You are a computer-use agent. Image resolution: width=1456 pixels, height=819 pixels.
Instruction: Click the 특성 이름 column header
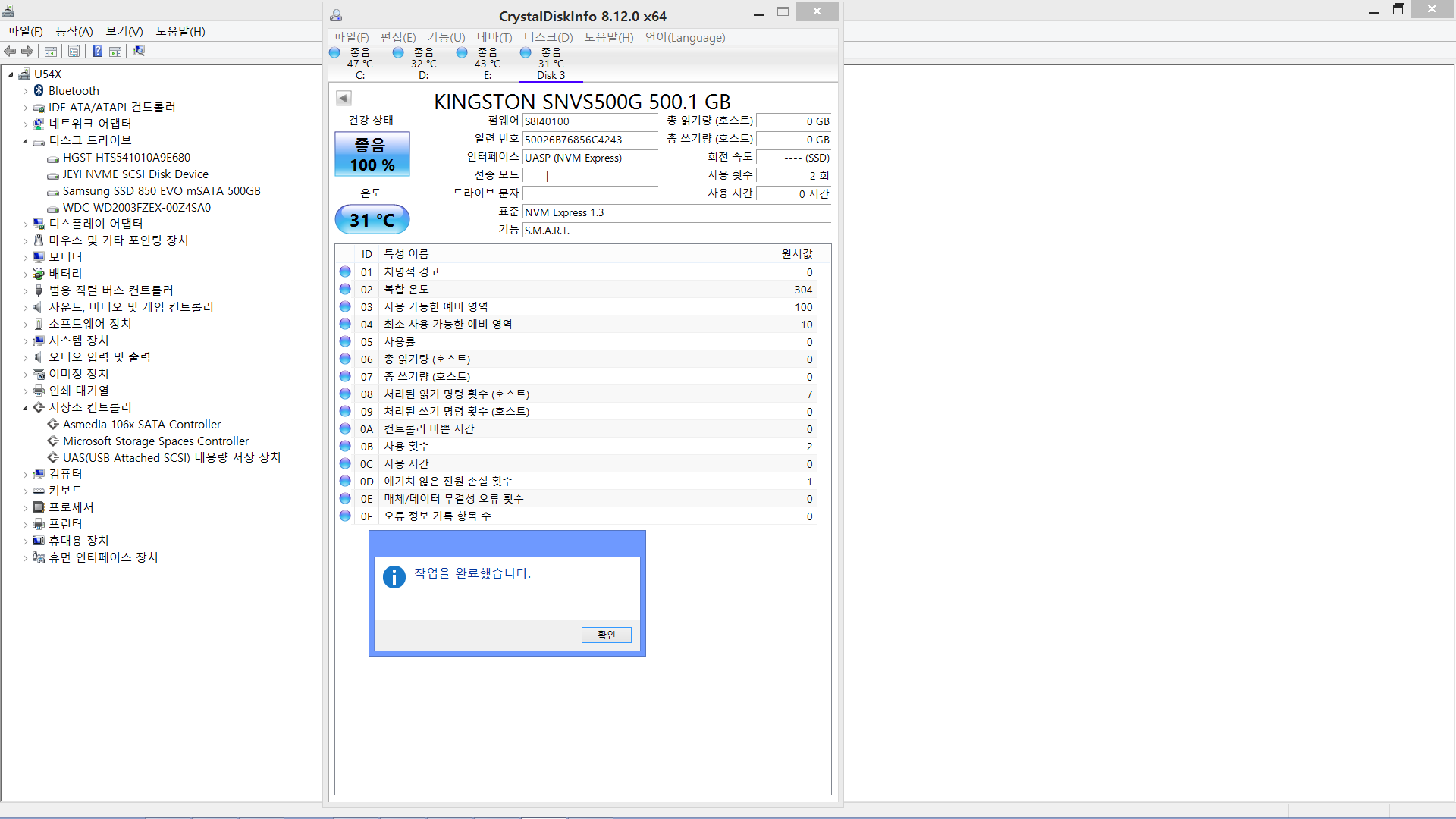click(x=545, y=253)
